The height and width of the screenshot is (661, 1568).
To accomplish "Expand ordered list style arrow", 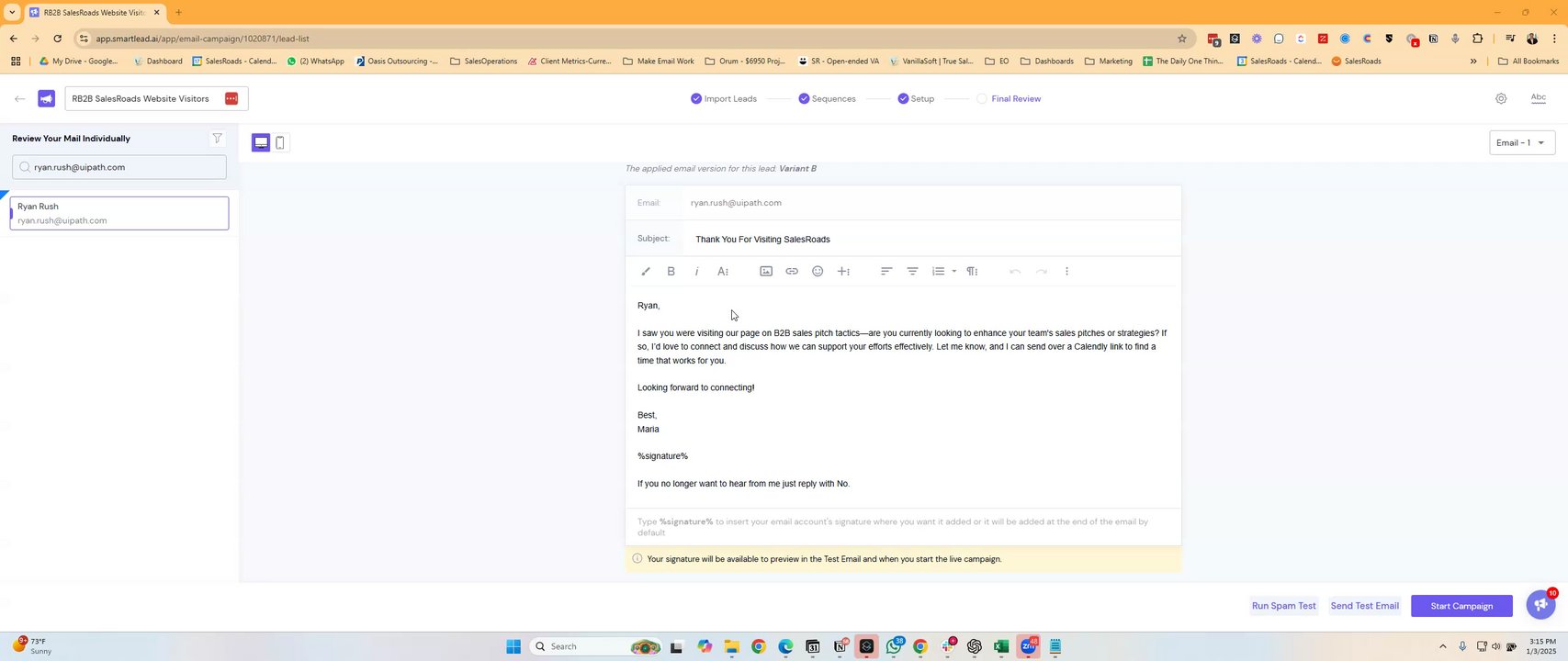I will pyautogui.click(x=954, y=272).
